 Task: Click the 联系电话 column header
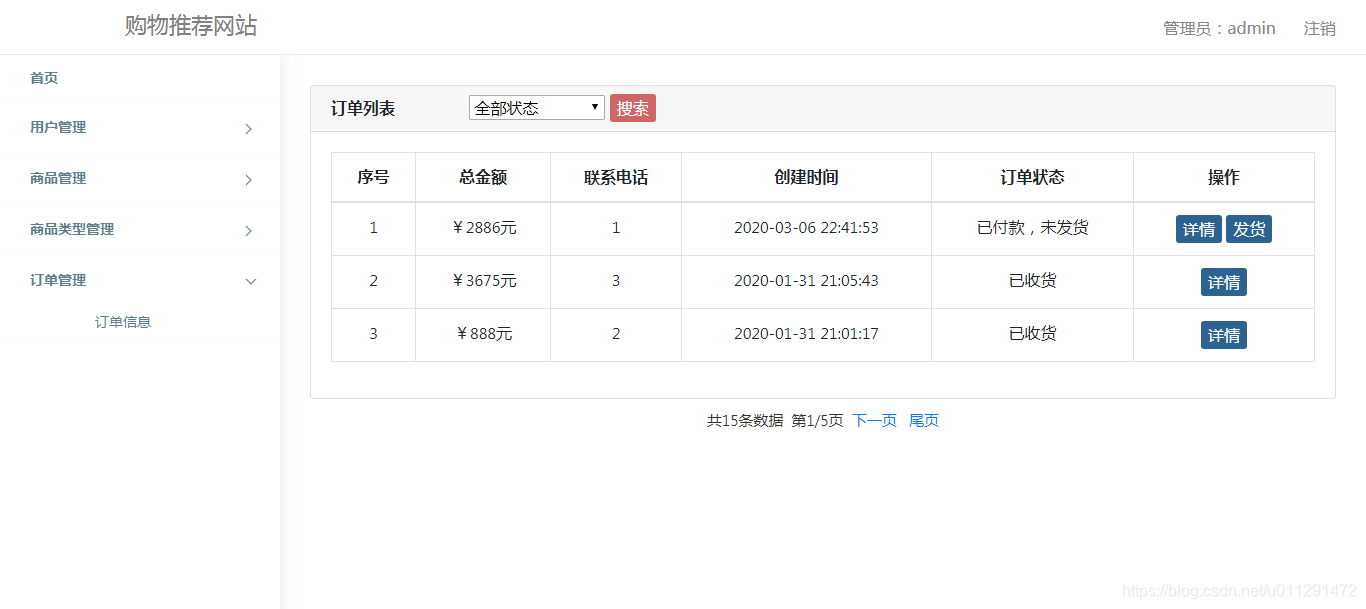[x=616, y=177]
